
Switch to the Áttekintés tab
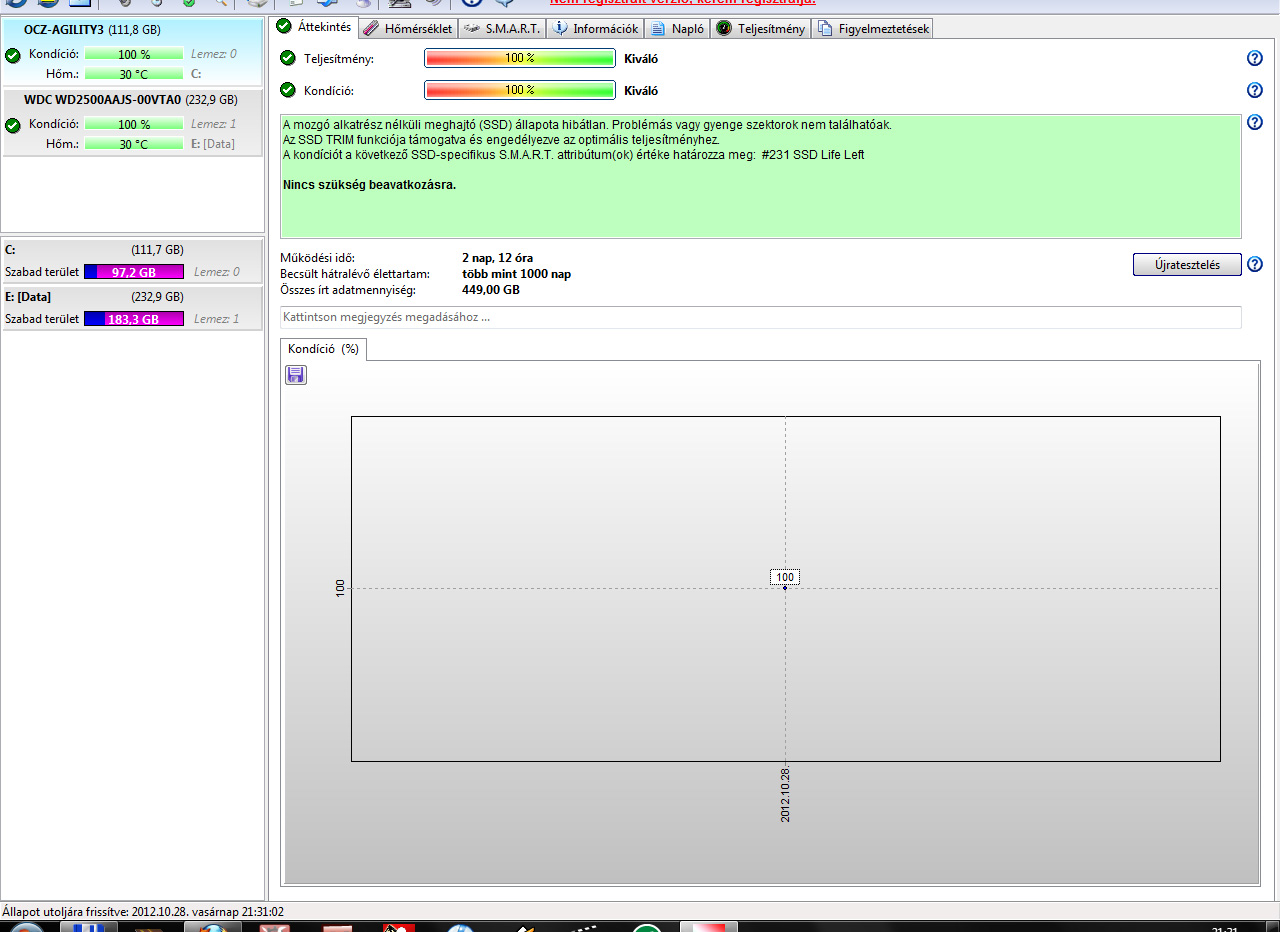[313, 27]
